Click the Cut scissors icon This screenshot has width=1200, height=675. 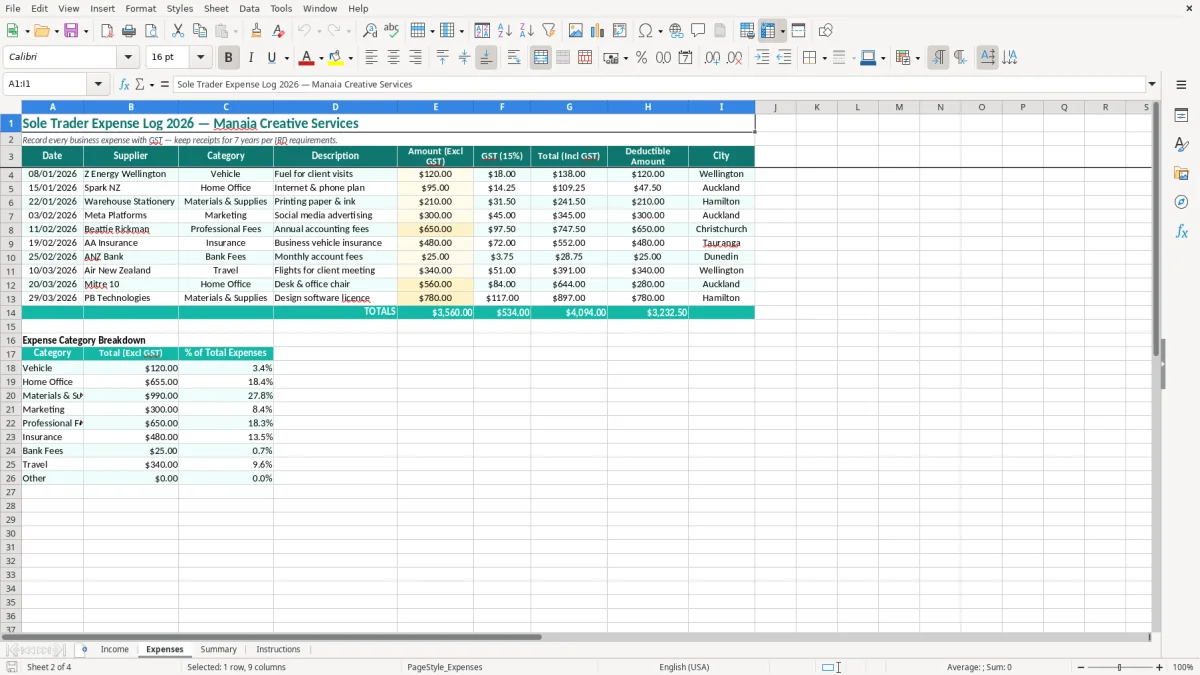[x=178, y=31]
